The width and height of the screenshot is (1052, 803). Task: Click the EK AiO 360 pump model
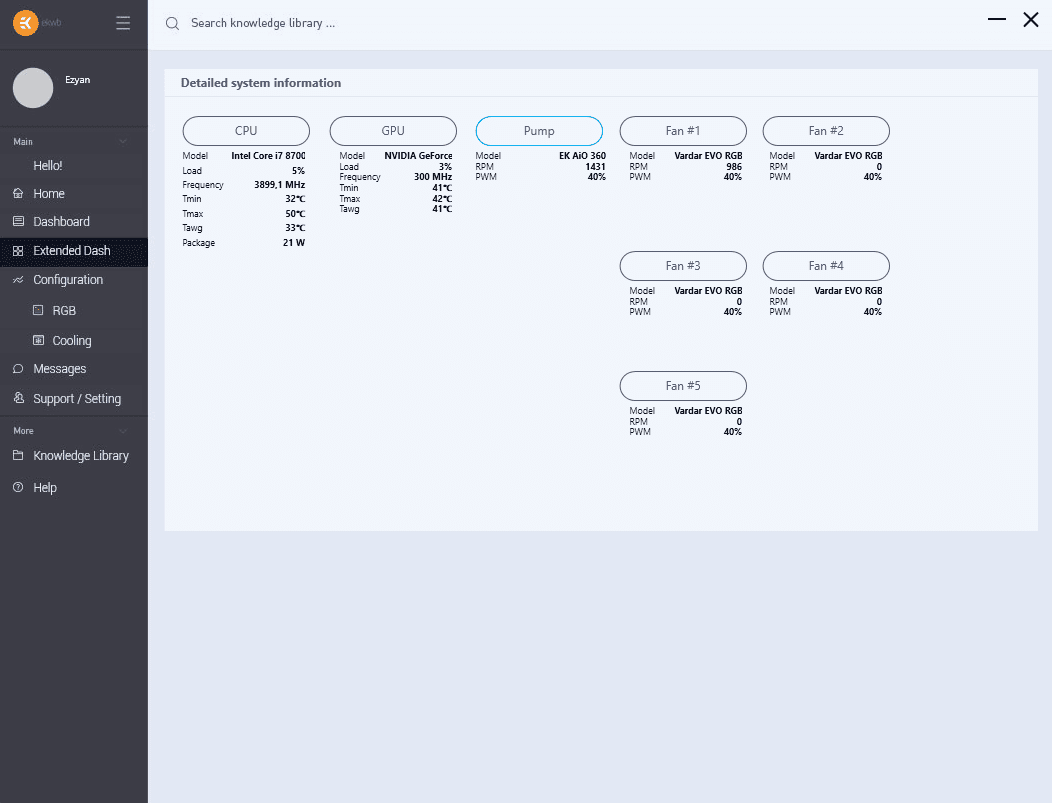click(x=582, y=156)
